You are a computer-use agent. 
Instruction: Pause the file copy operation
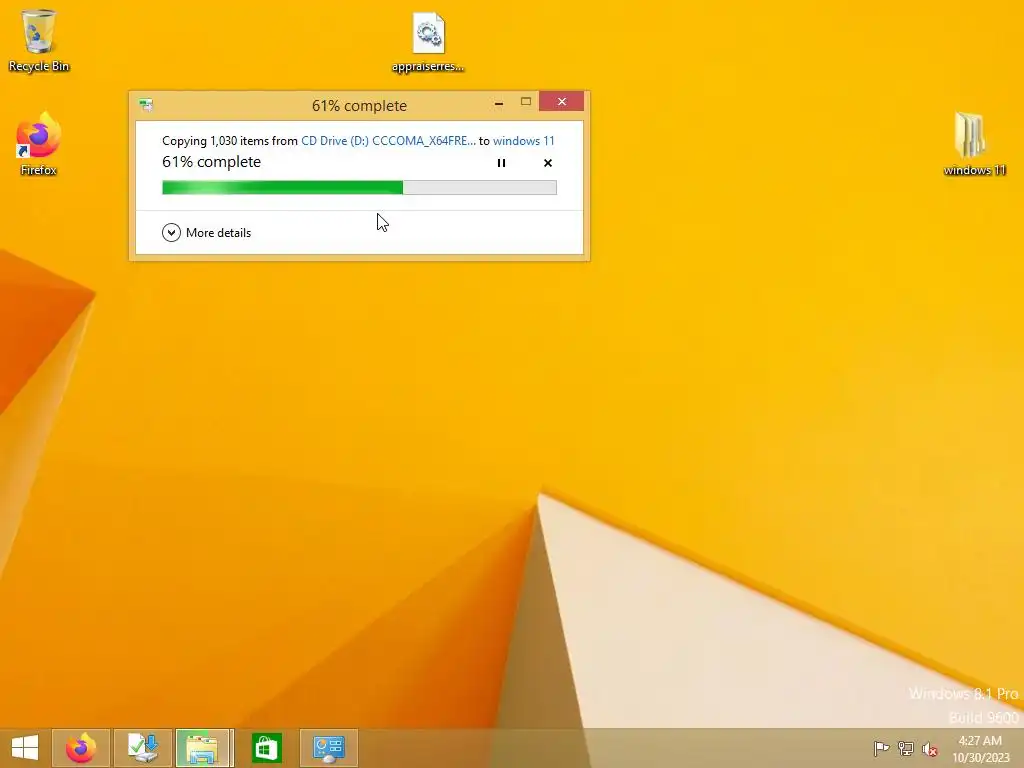tap(501, 163)
